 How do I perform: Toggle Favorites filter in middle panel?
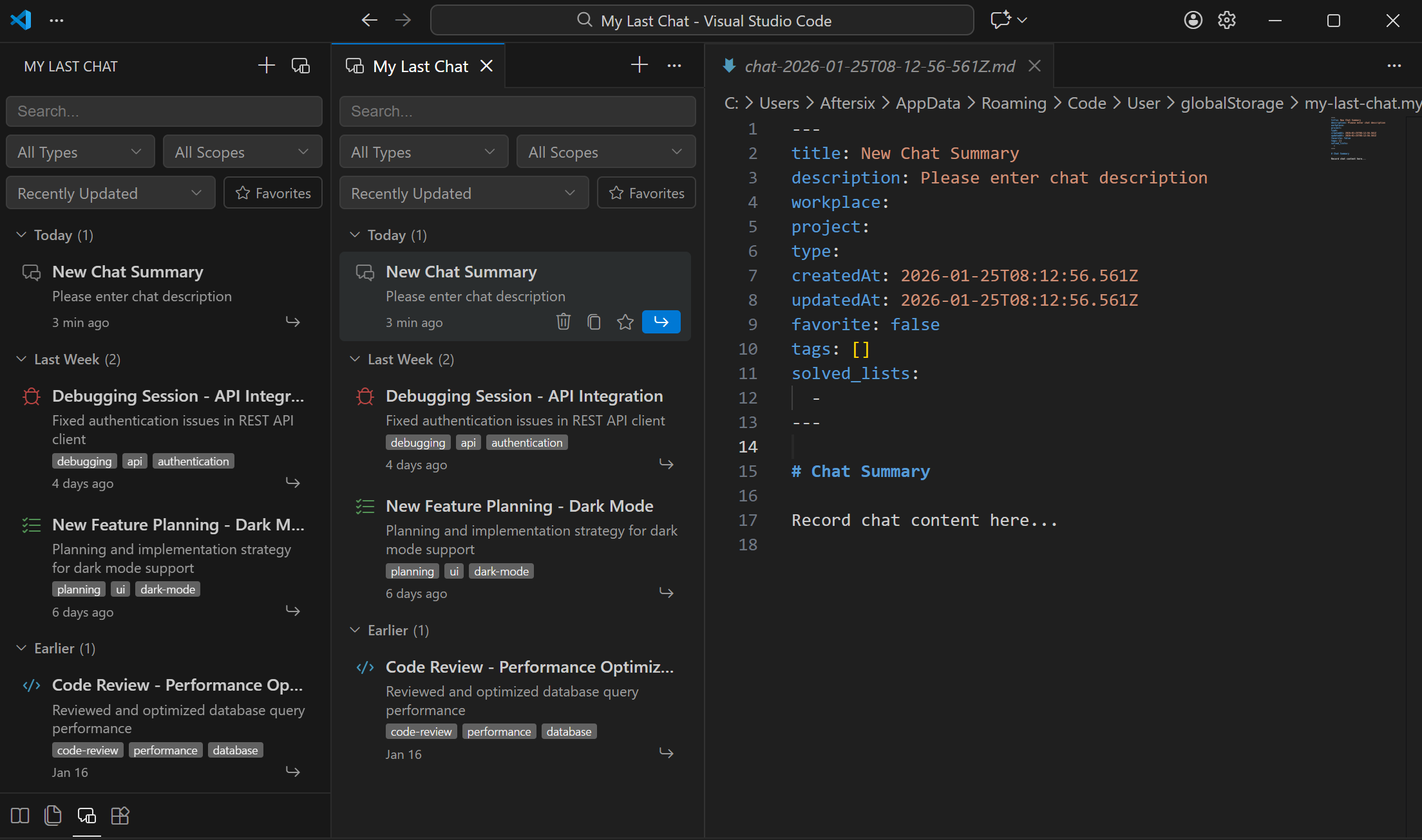647,193
